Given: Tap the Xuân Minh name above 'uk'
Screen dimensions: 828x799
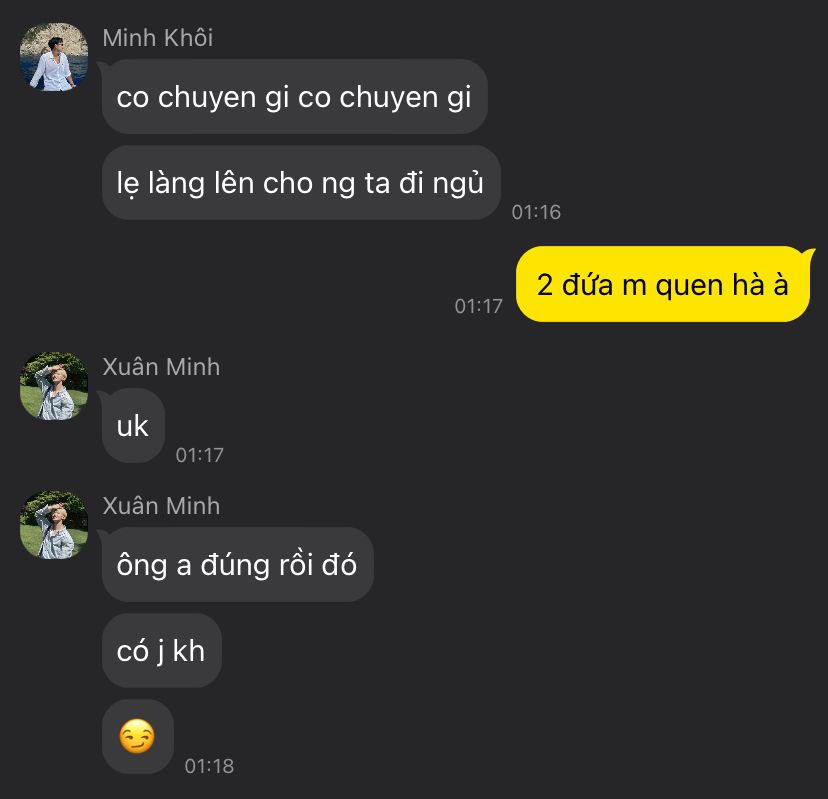Looking at the screenshot, I should [x=161, y=367].
